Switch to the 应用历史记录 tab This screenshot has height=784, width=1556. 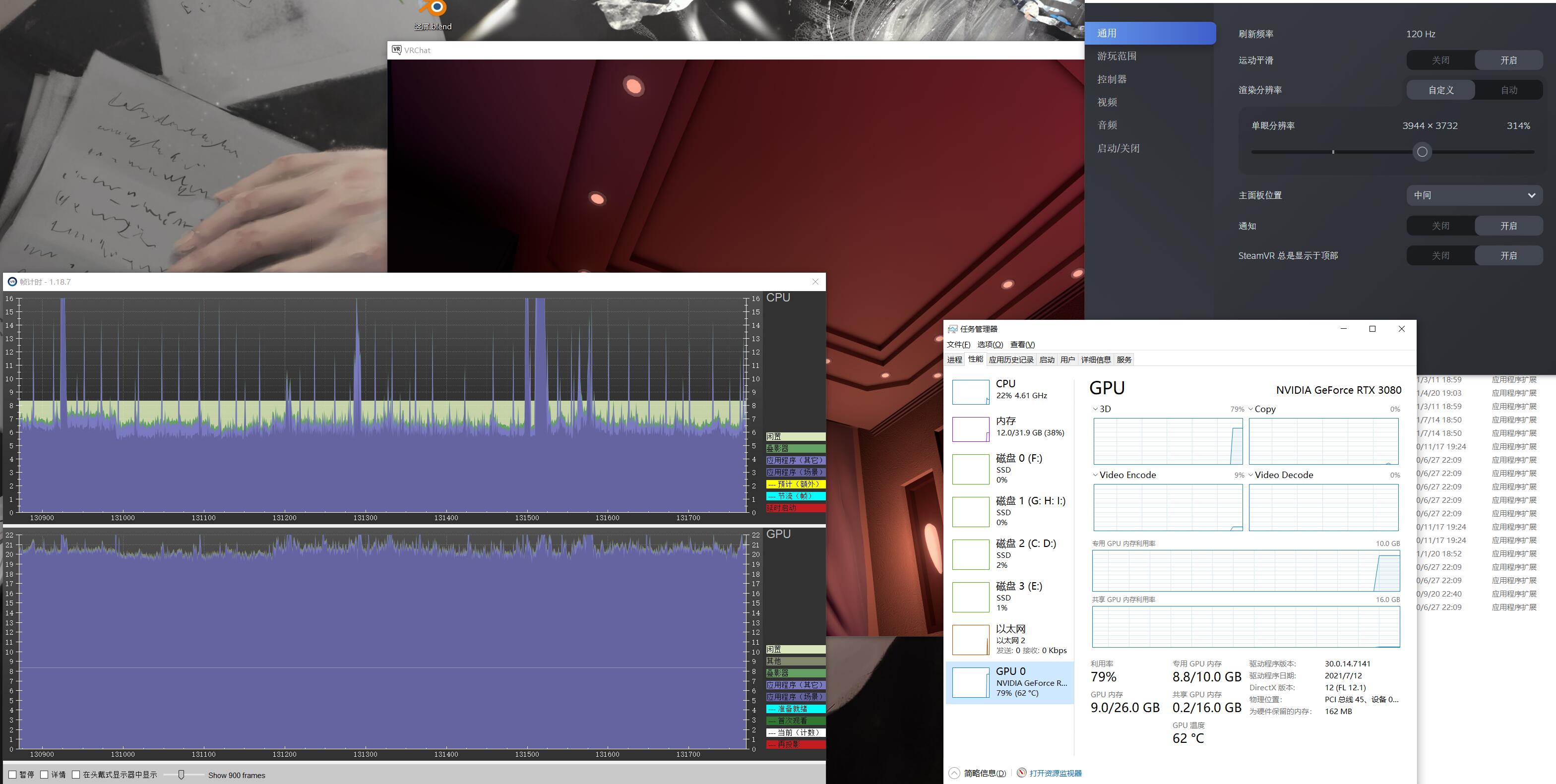(1011, 360)
